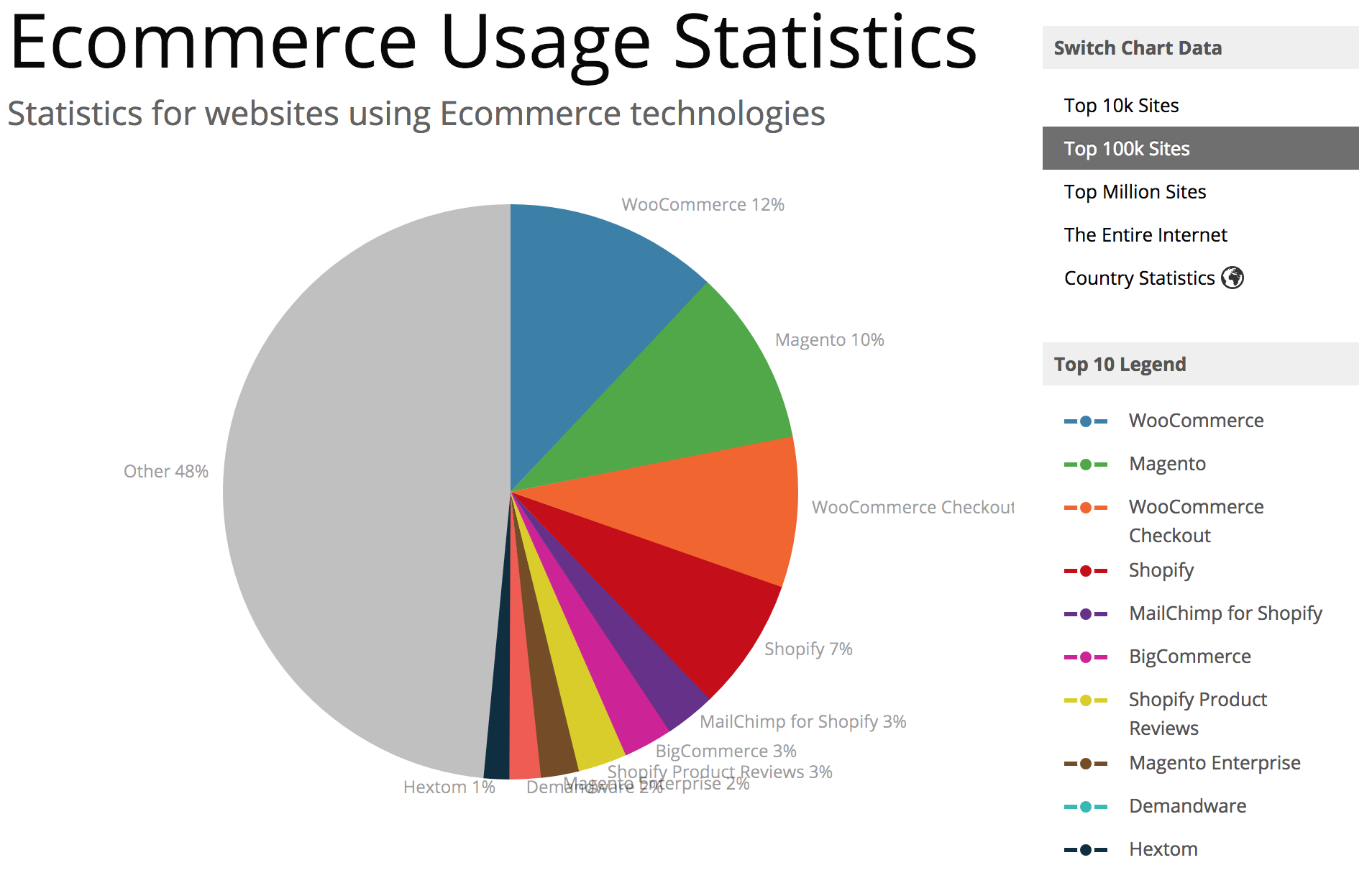The image size is (1372, 873).
Task: Click the globe icon beside Country Statistics
Action: coord(1232,278)
